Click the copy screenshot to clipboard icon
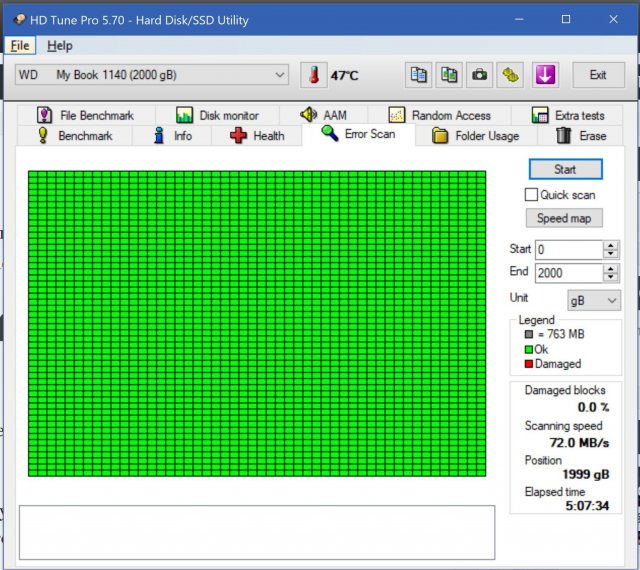Image resolution: width=640 pixels, height=570 pixels. (x=449, y=75)
